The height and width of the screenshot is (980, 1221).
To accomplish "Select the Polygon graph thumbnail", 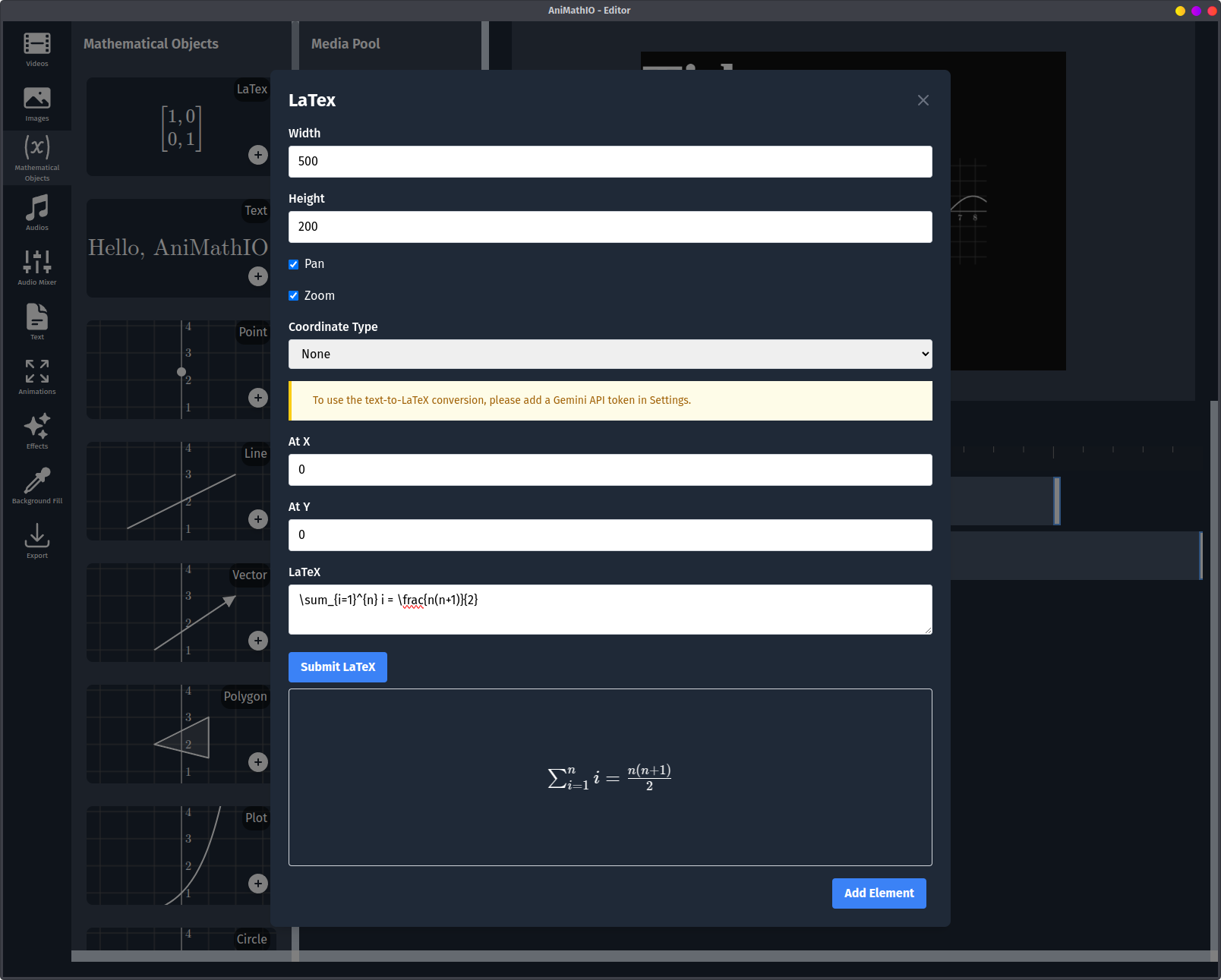I will [178, 734].
